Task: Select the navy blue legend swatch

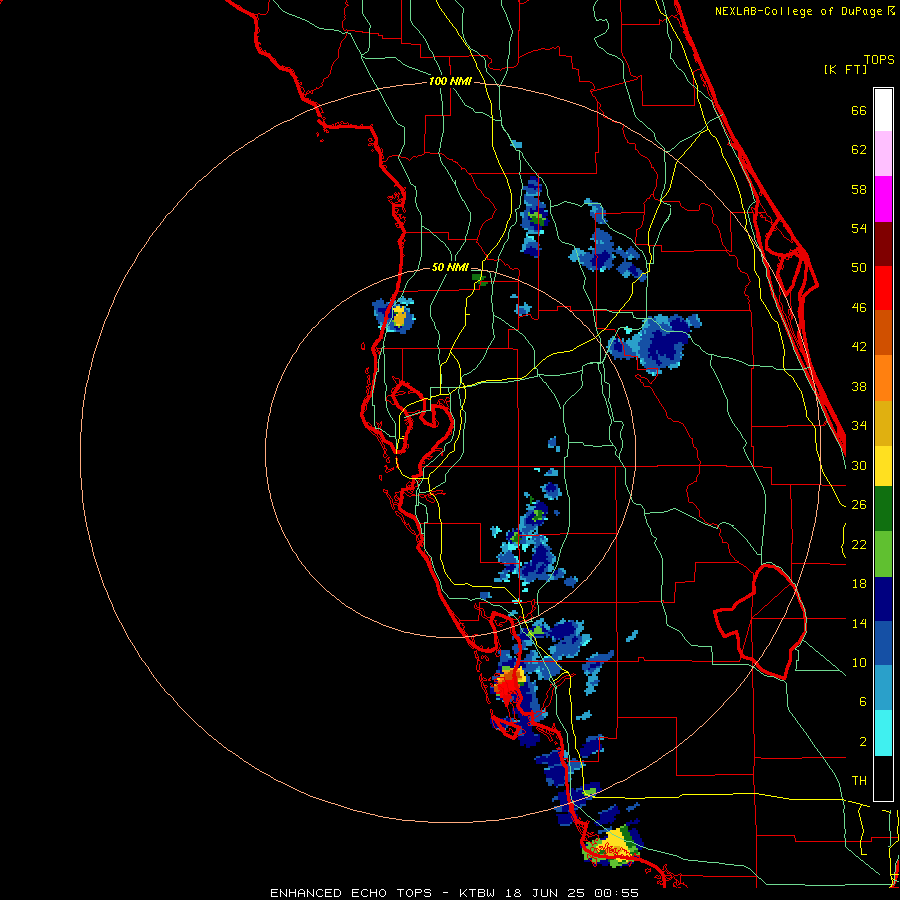Action: 883,599
